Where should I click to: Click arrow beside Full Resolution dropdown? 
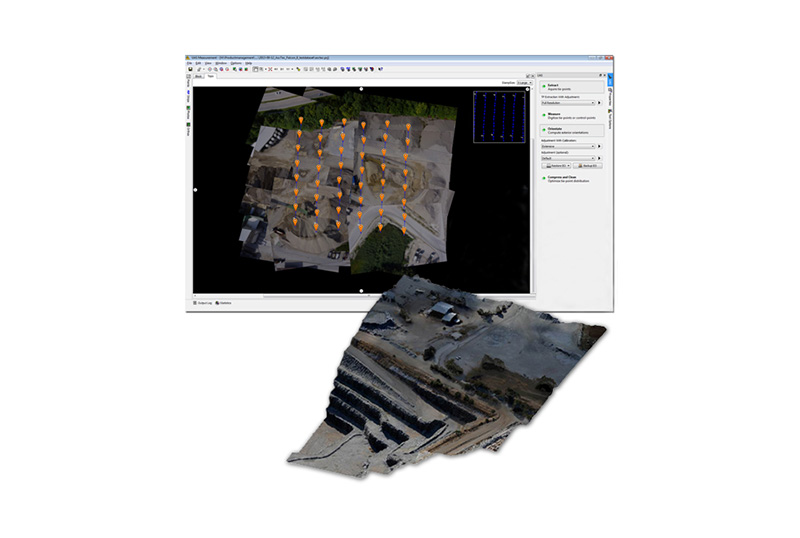point(599,102)
